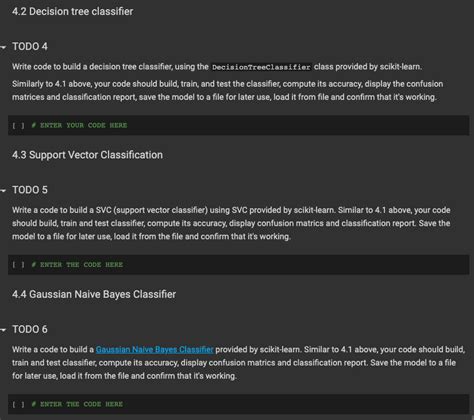This screenshot has height=420, width=474.
Task: Collapse the TODO 4 section arrow
Action: click(3, 47)
